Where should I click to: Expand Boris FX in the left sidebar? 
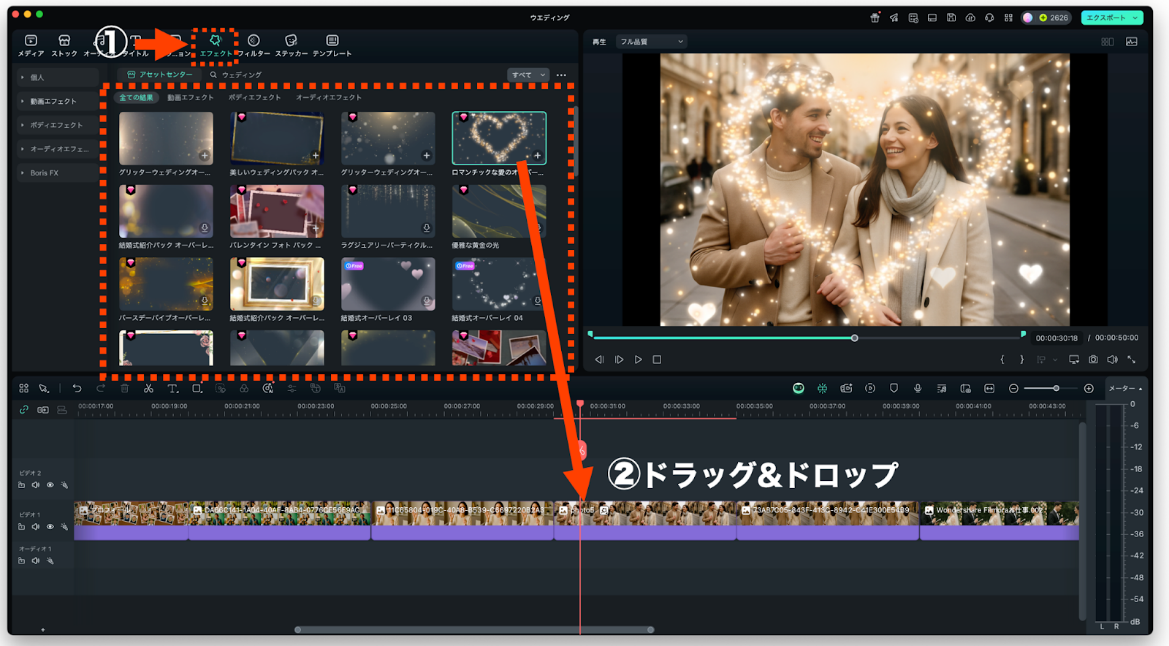coord(57,173)
